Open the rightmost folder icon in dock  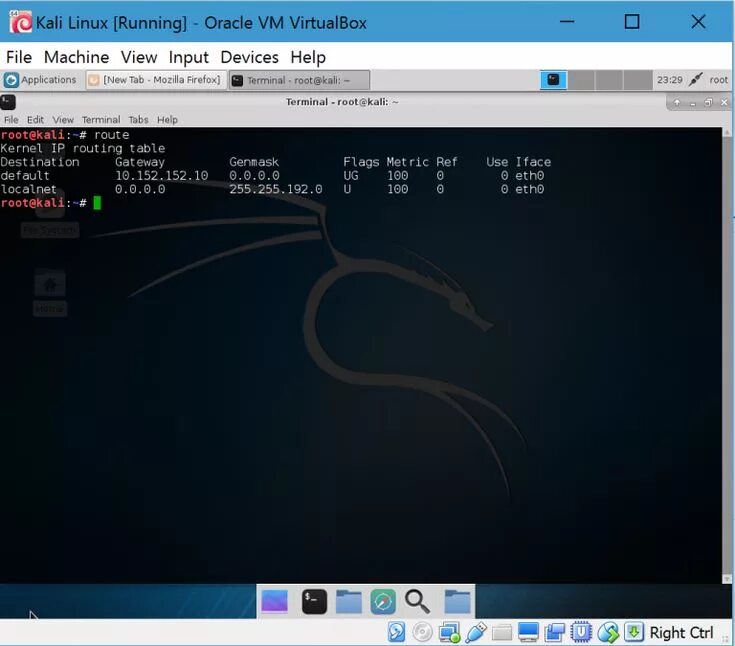(457, 601)
